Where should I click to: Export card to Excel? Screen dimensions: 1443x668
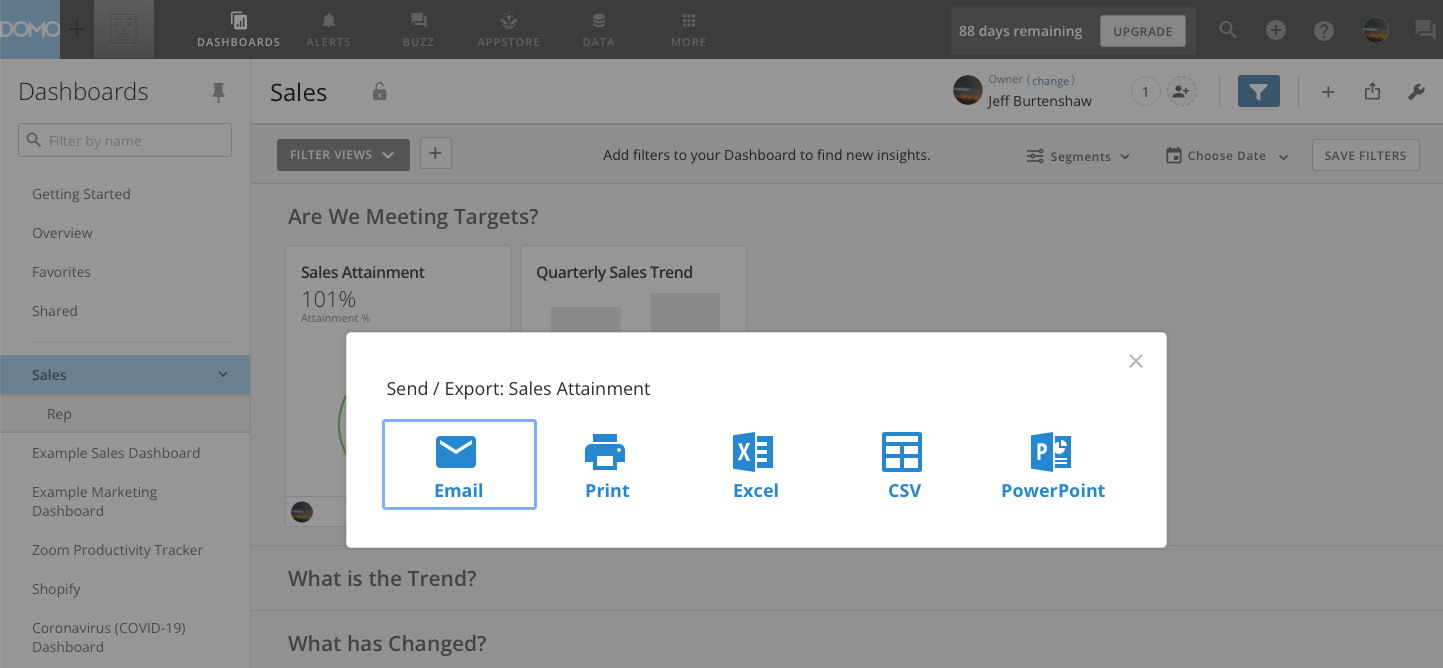pyautogui.click(x=755, y=465)
